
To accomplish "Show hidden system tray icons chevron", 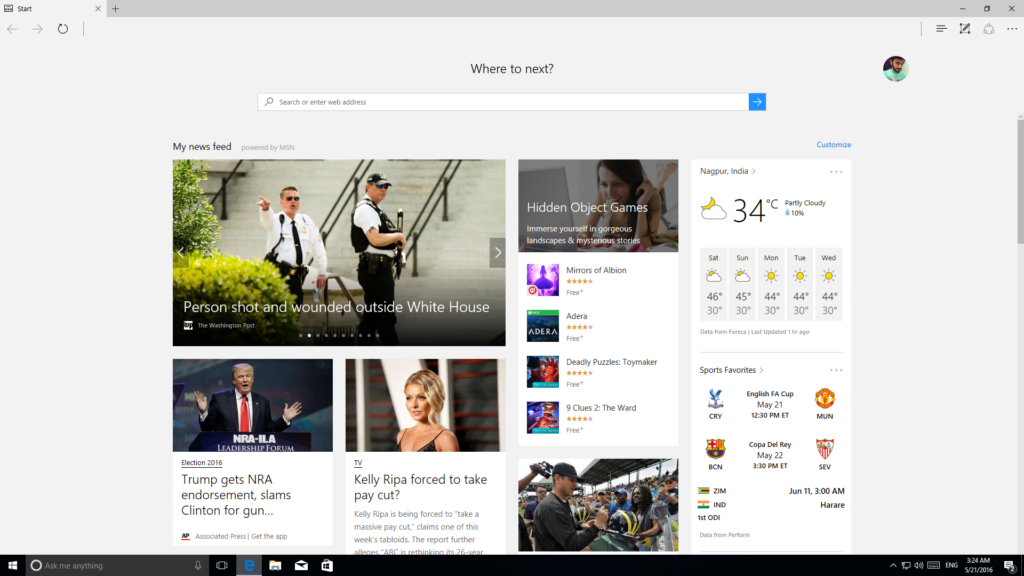I will click(x=893, y=566).
